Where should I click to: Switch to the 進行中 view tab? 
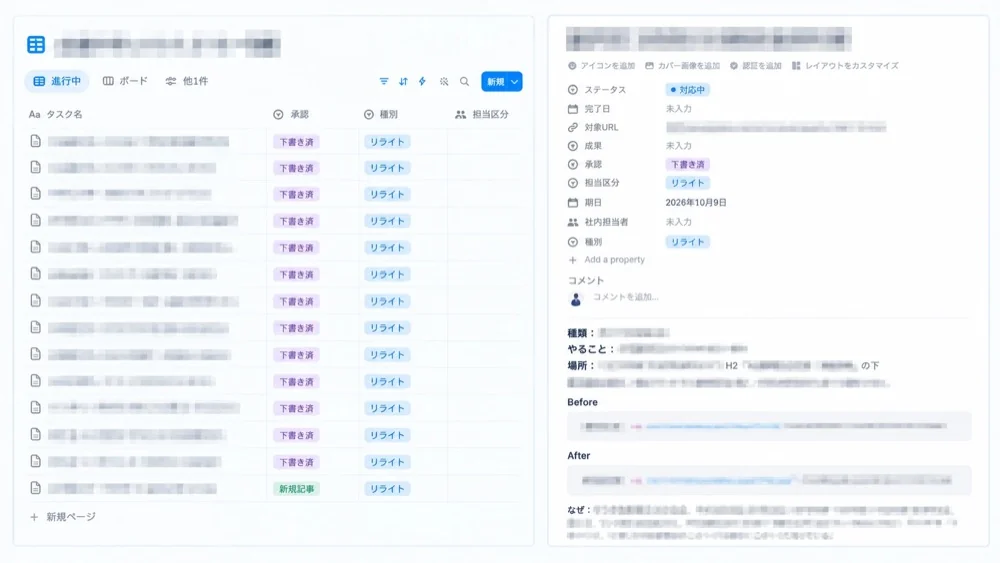click(57, 82)
